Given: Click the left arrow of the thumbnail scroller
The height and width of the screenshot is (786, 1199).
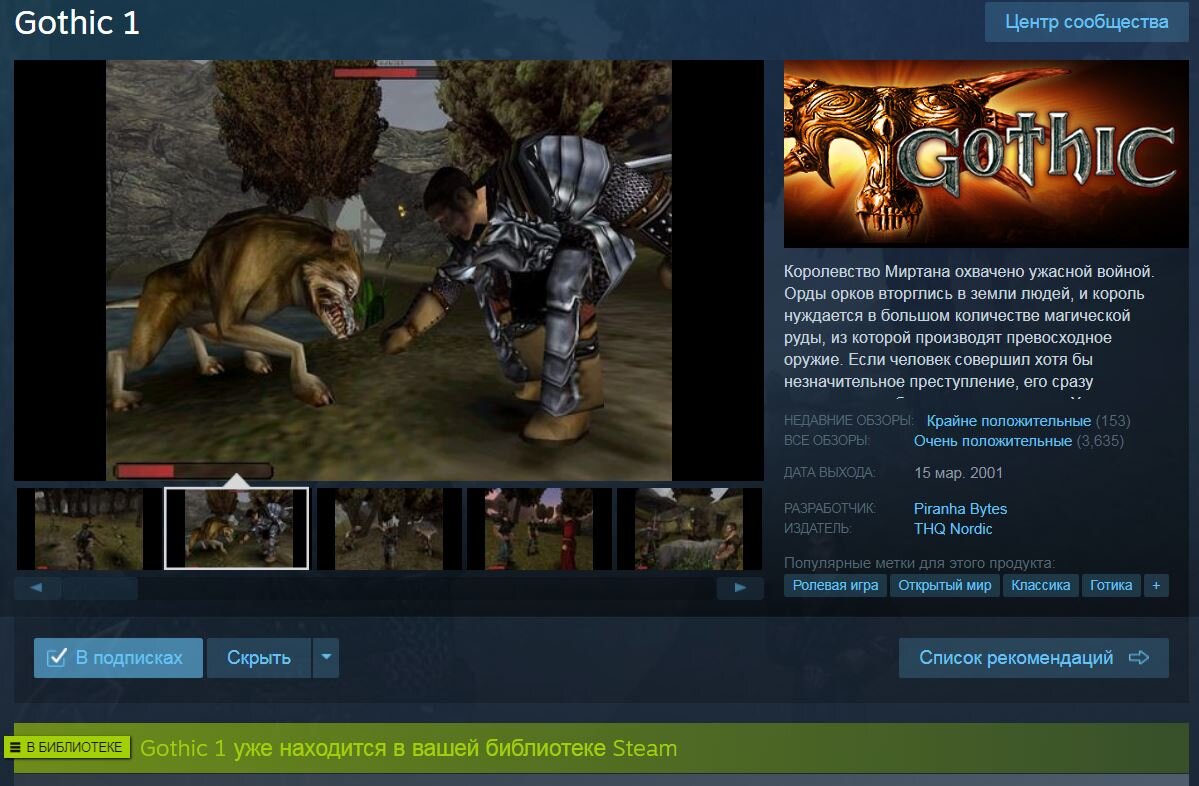Looking at the screenshot, I should (x=37, y=588).
